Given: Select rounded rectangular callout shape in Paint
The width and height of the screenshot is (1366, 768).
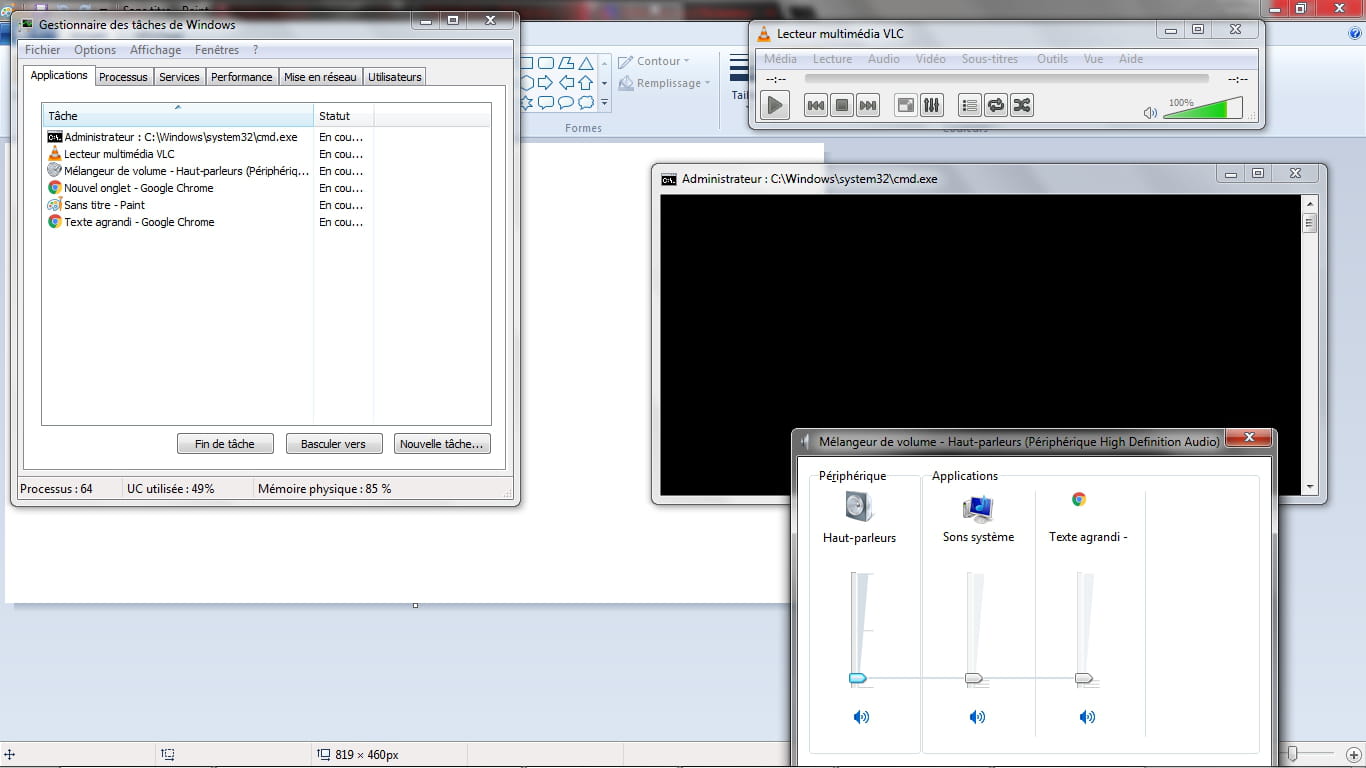Looking at the screenshot, I should click(546, 102).
